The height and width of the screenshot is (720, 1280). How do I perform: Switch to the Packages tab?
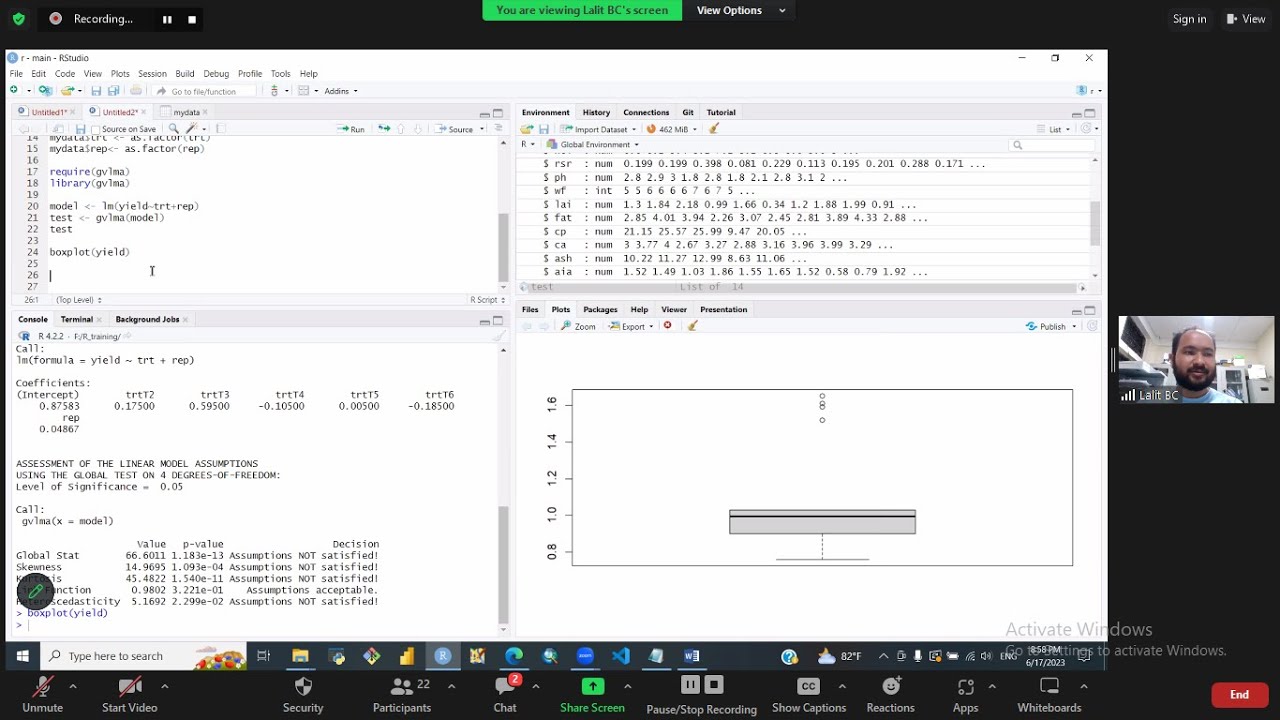click(x=600, y=310)
